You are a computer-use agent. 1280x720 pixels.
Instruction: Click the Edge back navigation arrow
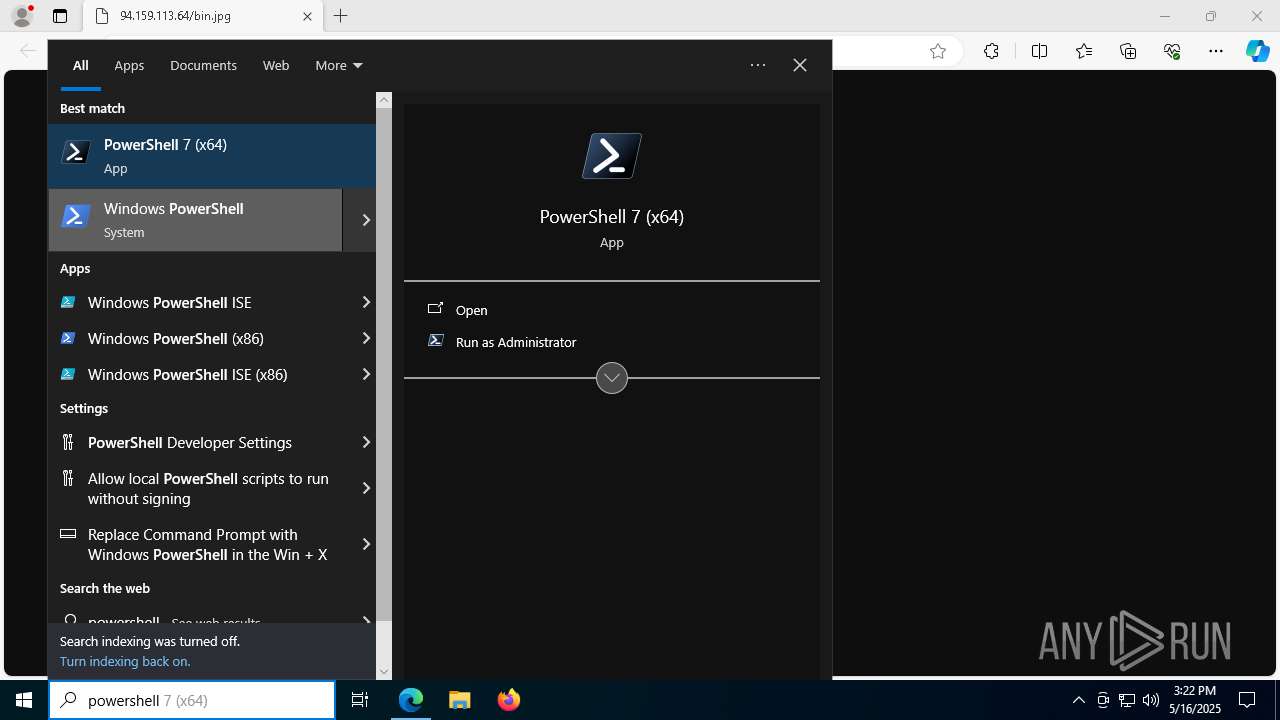point(28,52)
